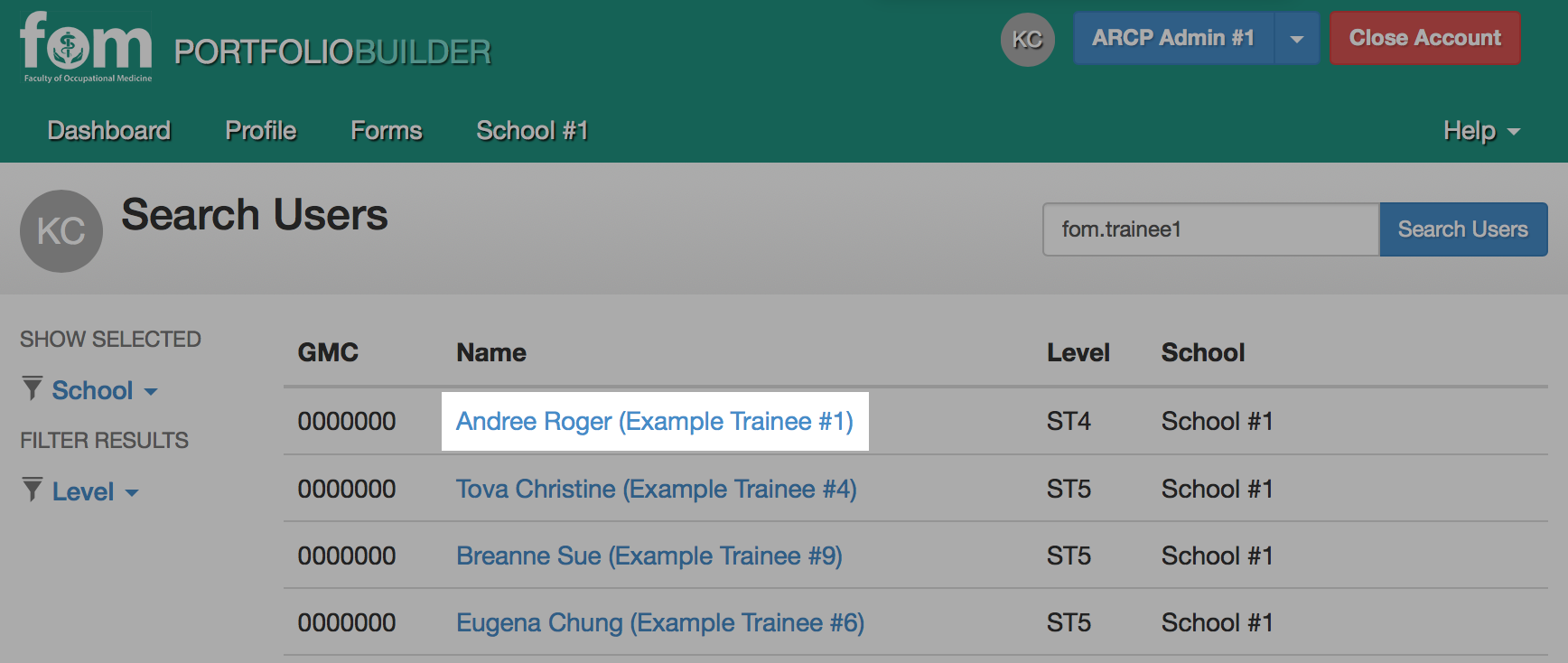1568x663 pixels.
Task: Click the large KC profile avatar
Action: 61,231
